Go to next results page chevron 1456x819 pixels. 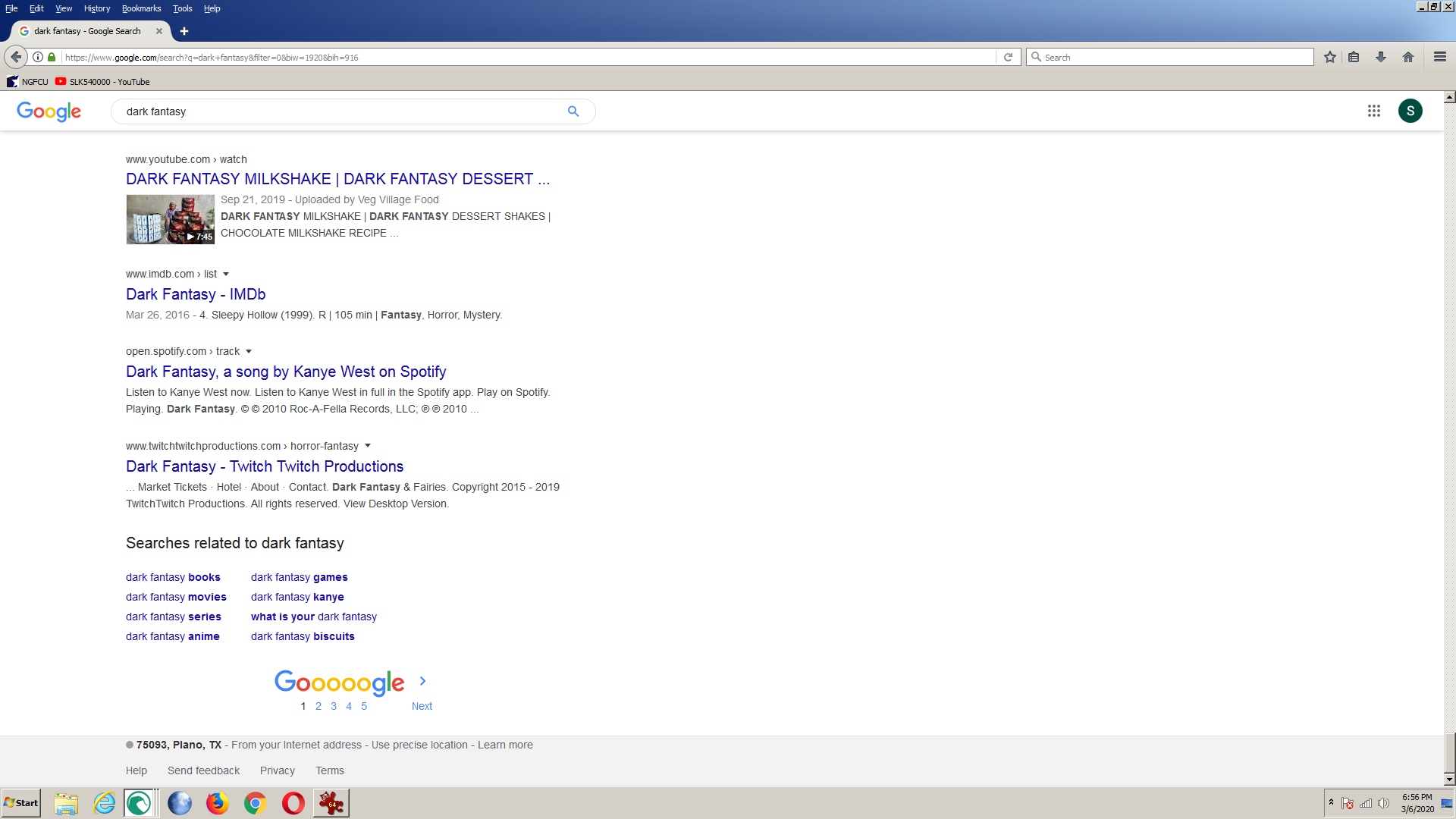(x=422, y=681)
